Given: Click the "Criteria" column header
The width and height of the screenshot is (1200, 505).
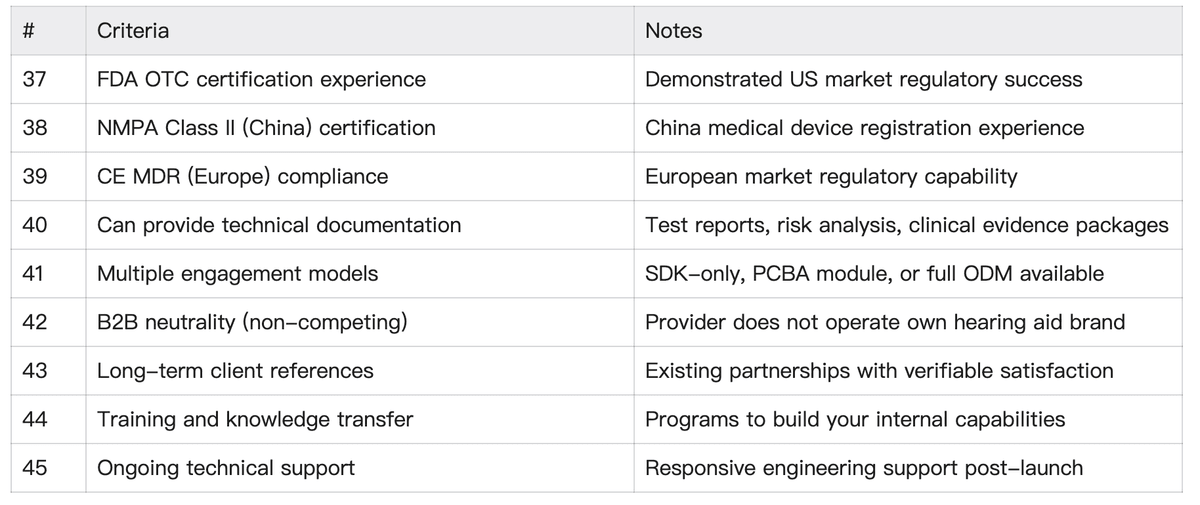Looking at the screenshot, I should 133,31.
